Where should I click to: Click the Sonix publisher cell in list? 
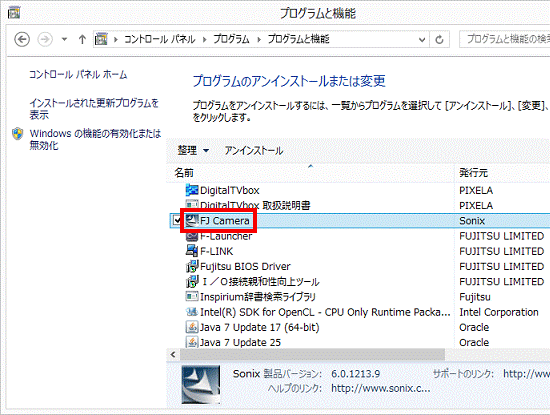click(472, 221)
